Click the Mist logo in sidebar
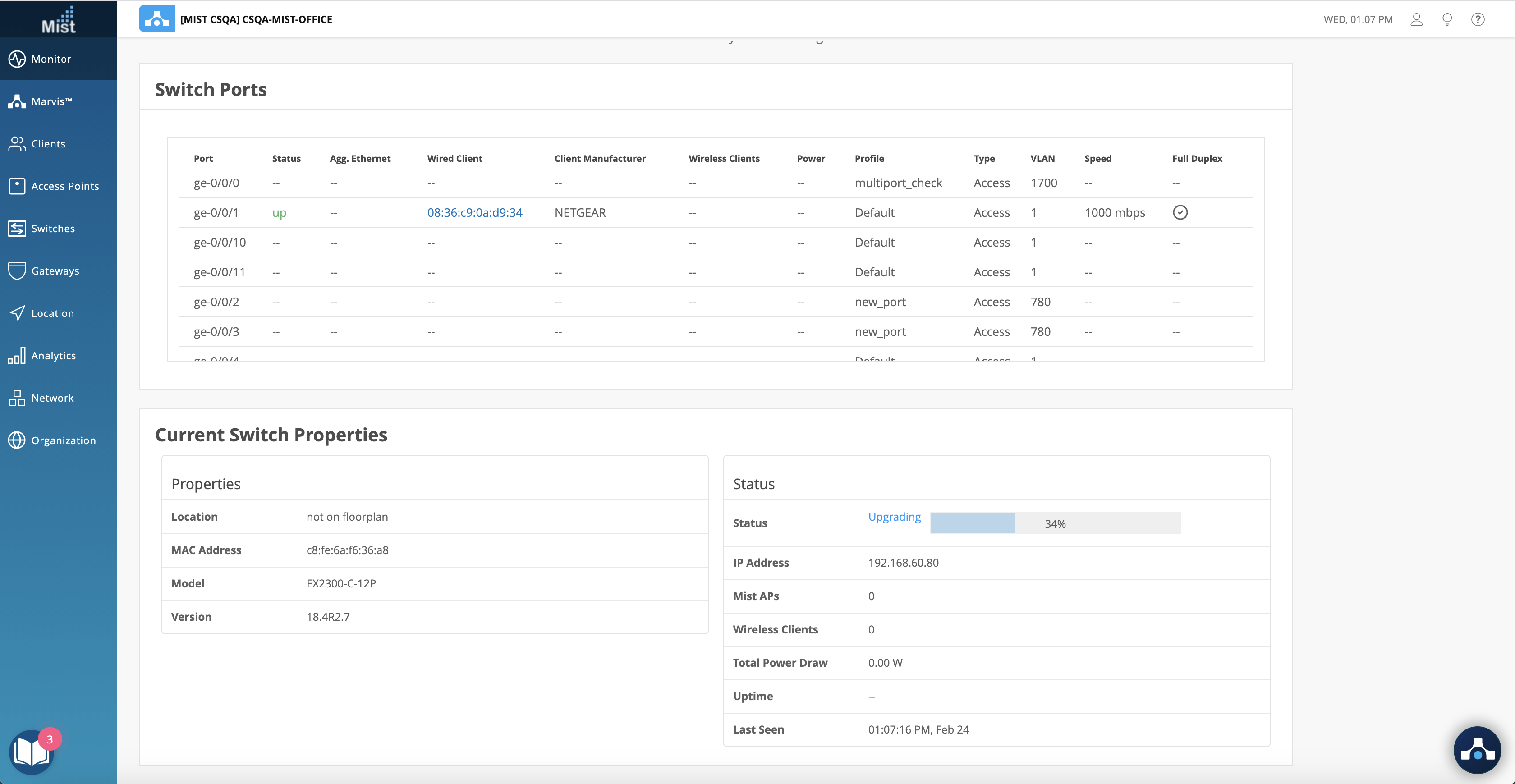1515x784 pixels. pos(58,20)
